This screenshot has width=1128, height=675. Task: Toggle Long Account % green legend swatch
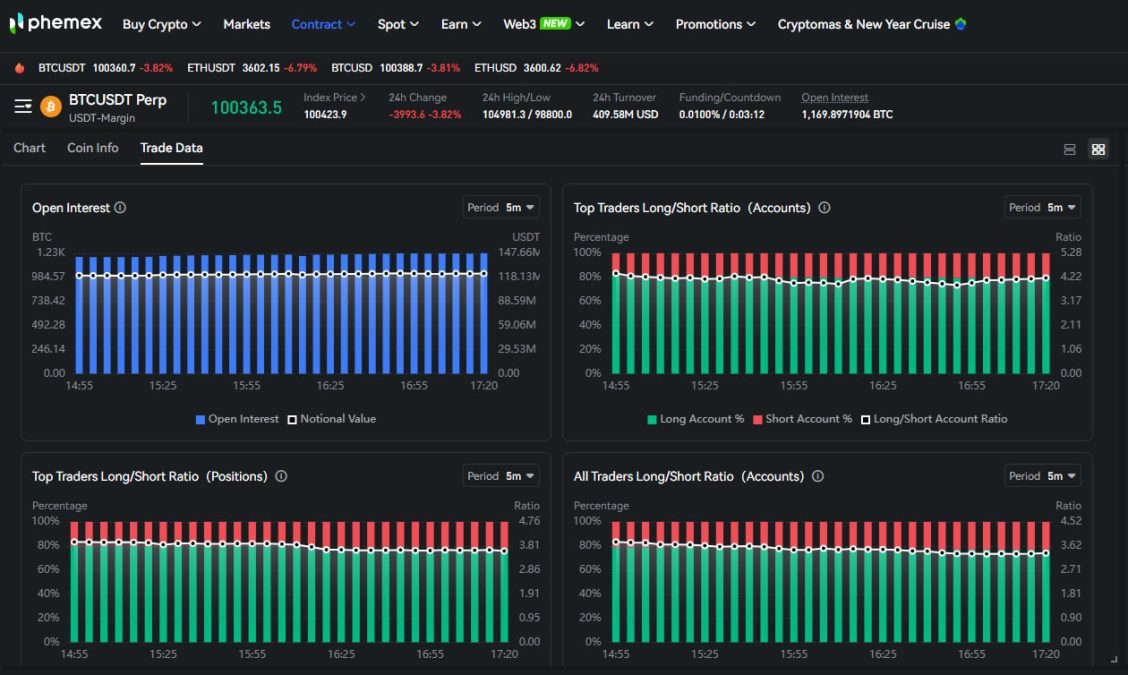[x=652, y=419]
